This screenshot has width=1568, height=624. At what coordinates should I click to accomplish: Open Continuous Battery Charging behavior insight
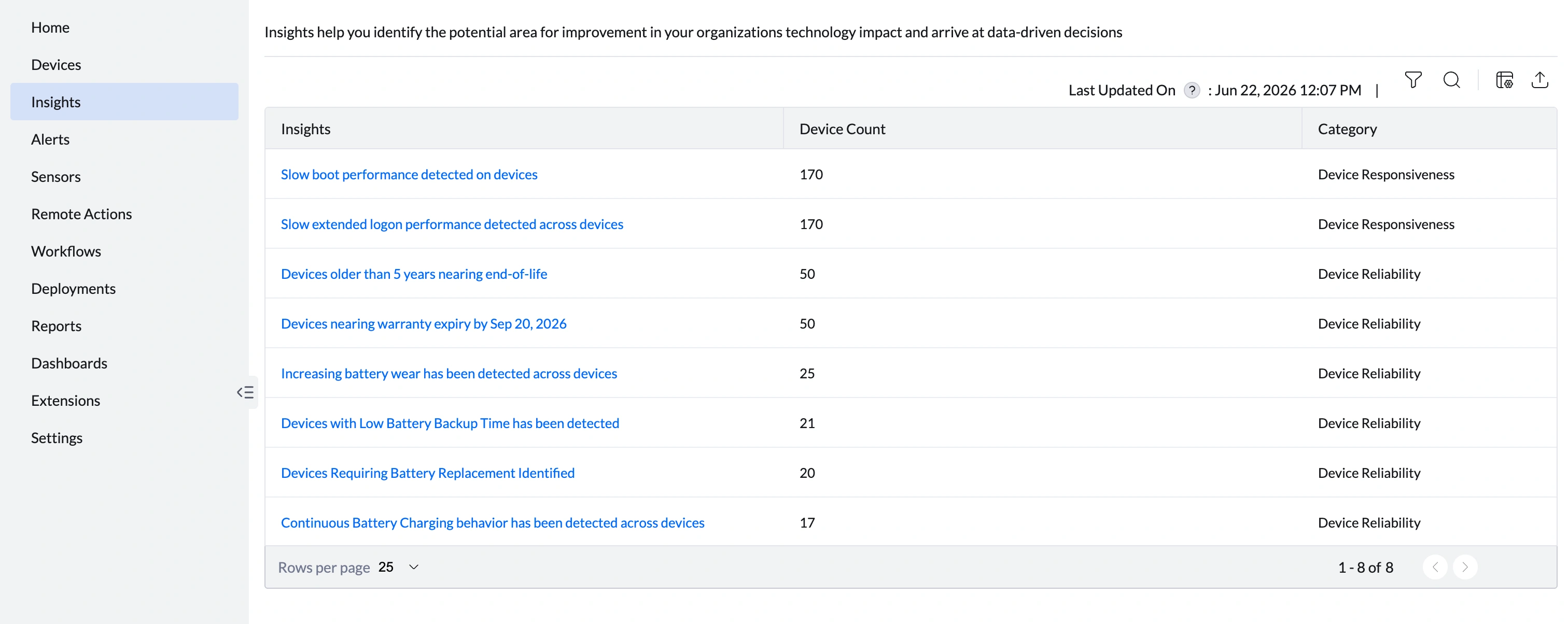(x=493, y=523)
